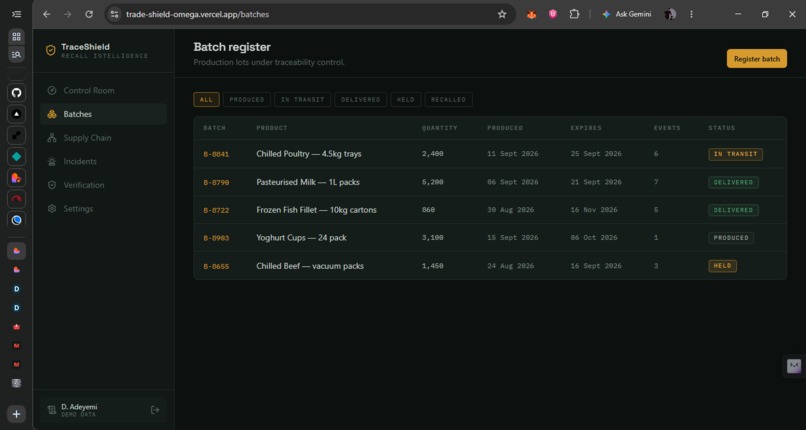Switch to the teal diamond tab
This screenshot has width=806, height=430.
pyautogui.click(x=16, y=157)
